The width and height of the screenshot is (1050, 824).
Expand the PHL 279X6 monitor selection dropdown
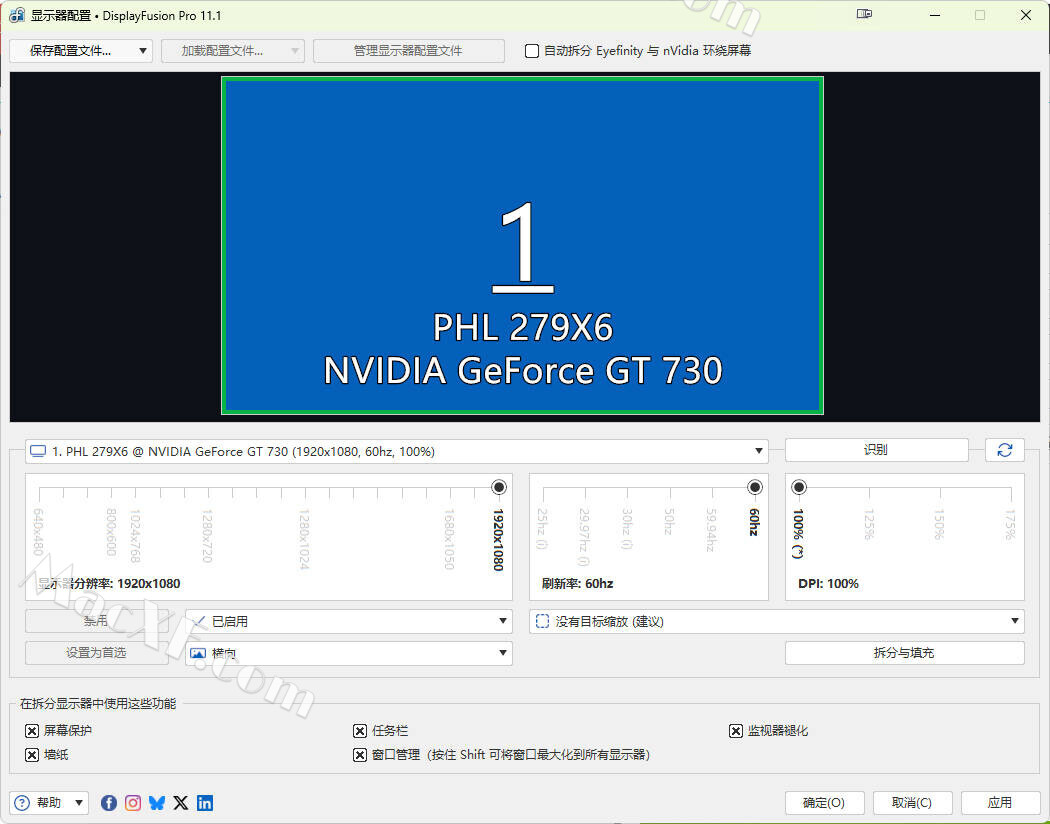[397, 452]
